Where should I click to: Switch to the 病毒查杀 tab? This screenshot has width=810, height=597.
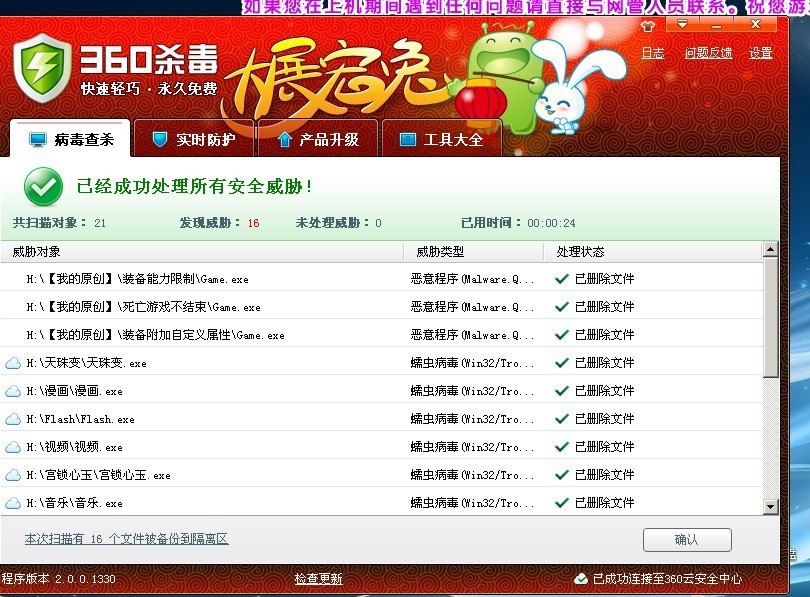[71, 139]
